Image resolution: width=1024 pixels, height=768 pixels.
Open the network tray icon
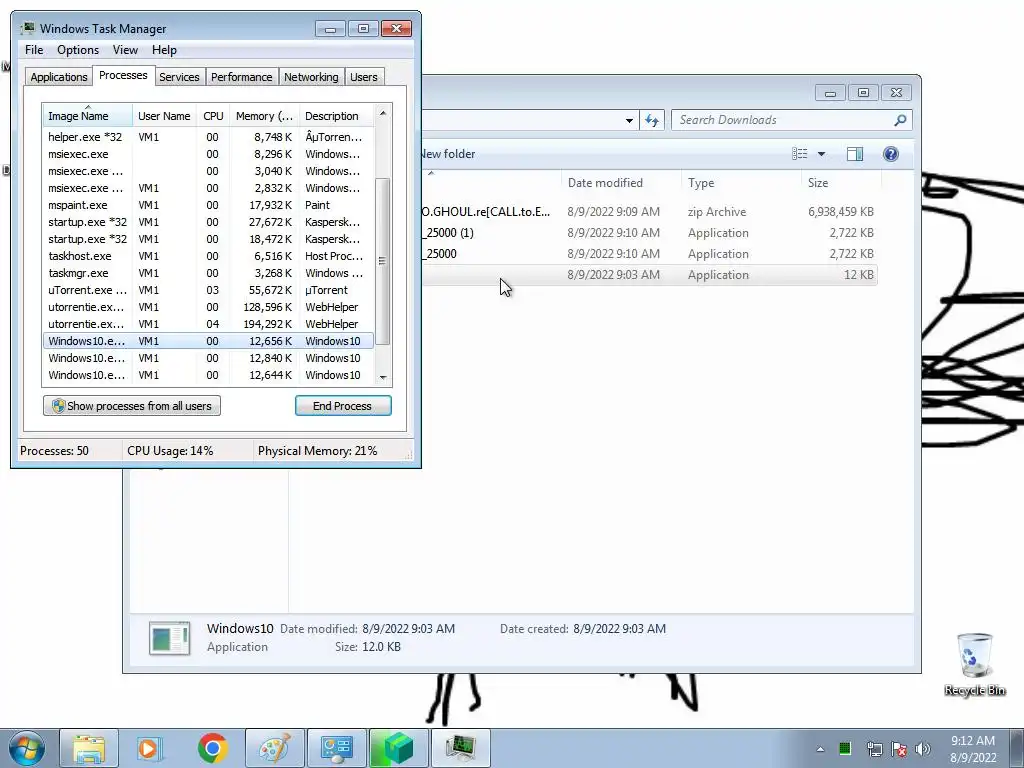pos(874,749)
